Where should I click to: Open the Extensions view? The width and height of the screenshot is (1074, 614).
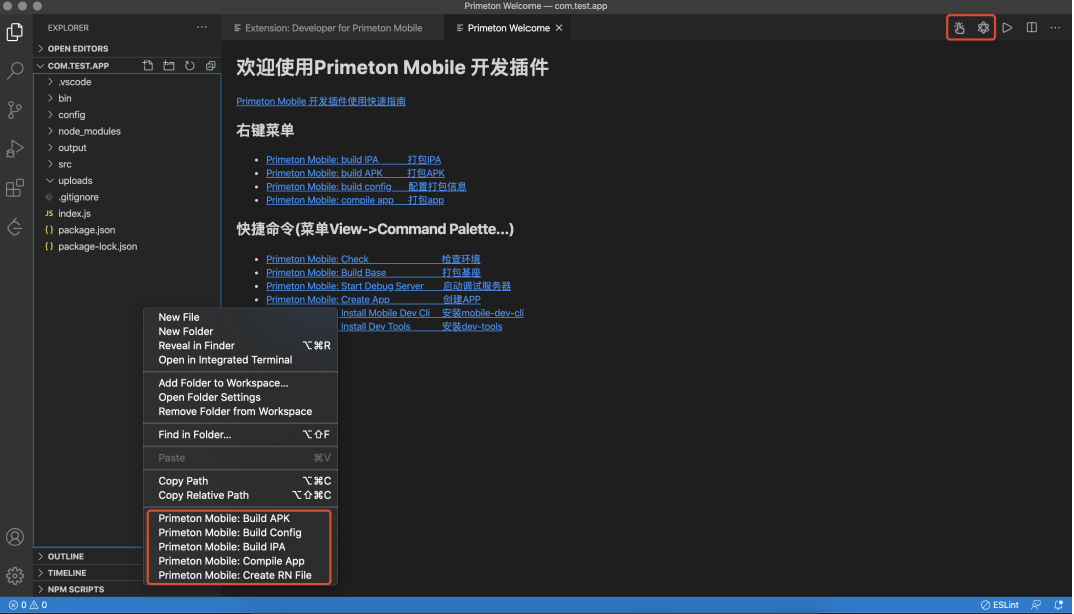point(15,188)
